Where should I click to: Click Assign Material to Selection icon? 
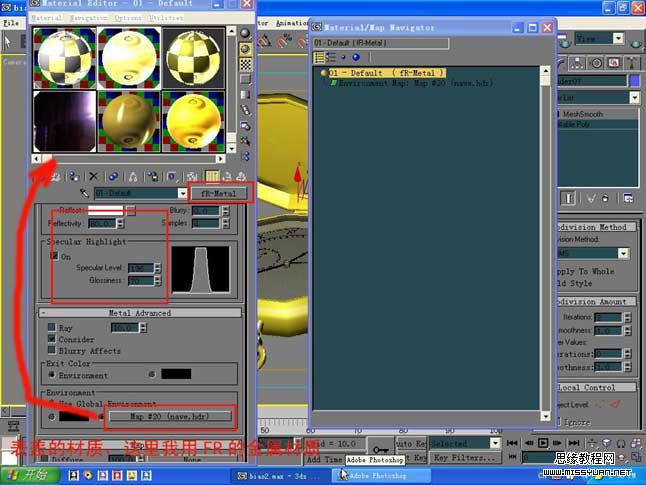pos(75,177)
